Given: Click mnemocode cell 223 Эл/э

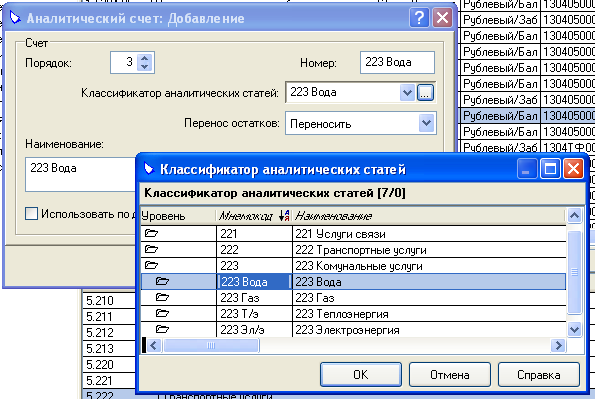Looking at the screenshot, I should (254, 330).
